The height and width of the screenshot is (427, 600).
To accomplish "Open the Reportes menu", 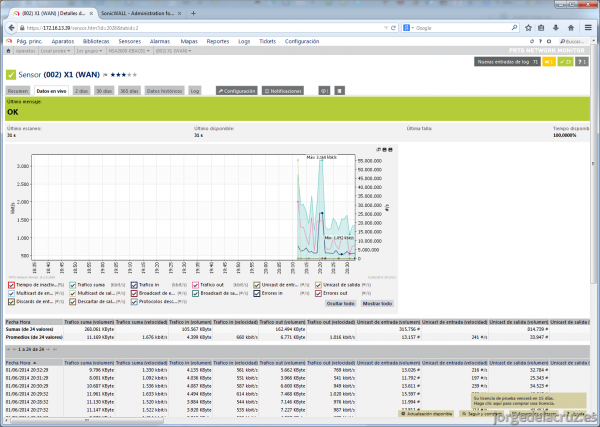I will [218, 41].
